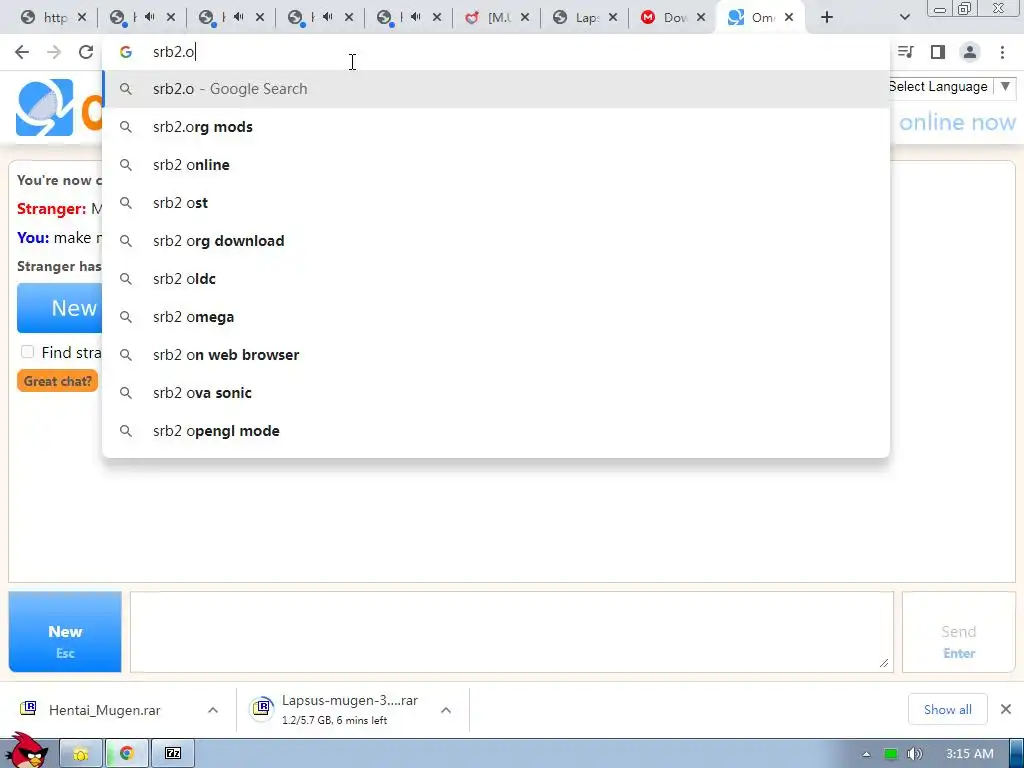
Task: Click the Omegle logo icon
Action: pyautogui.click(x=44, y=107)
